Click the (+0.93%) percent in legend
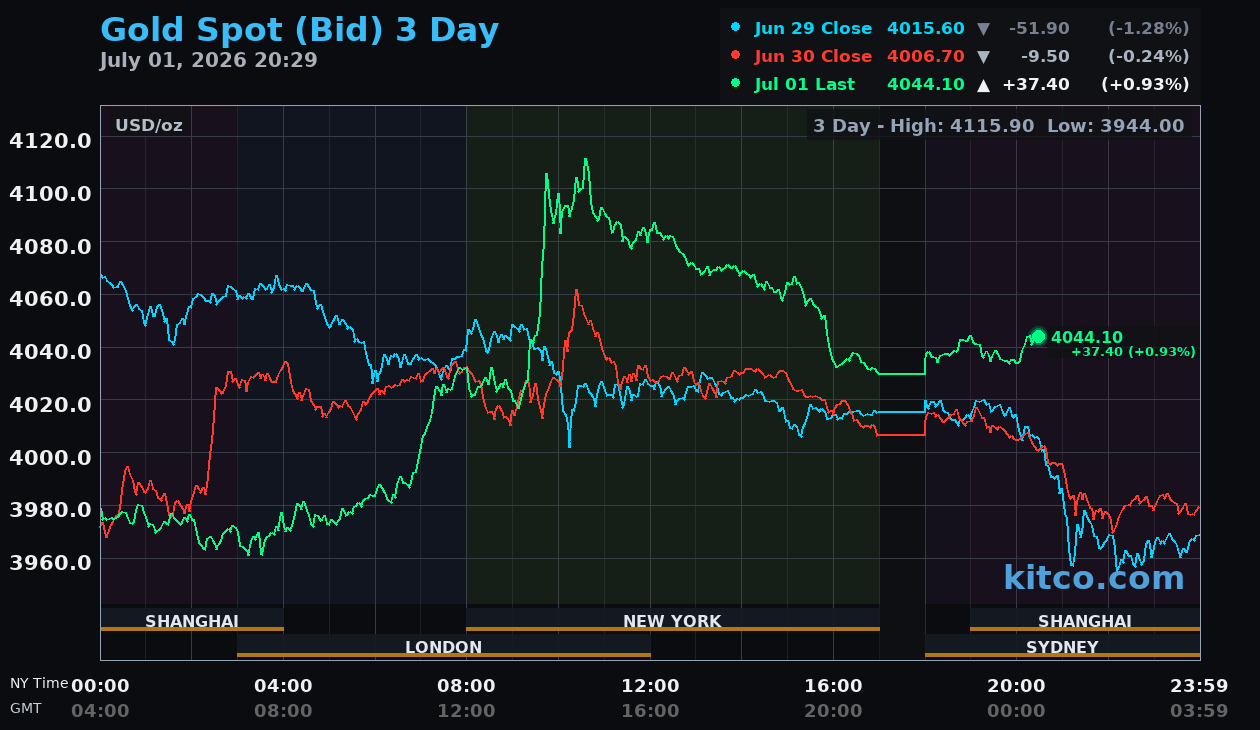Screen dimensions: 1260x730 [x=1145, y=85]
